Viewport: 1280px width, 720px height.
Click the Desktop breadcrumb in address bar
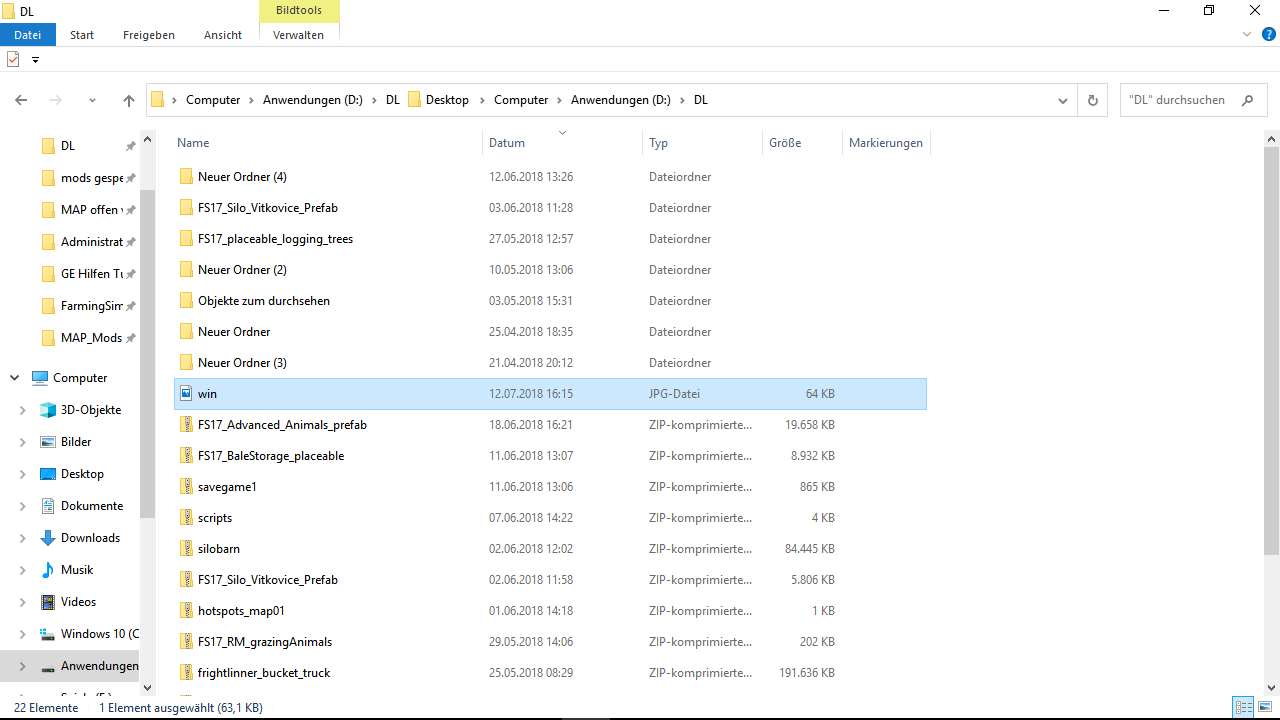click(447, 100)
